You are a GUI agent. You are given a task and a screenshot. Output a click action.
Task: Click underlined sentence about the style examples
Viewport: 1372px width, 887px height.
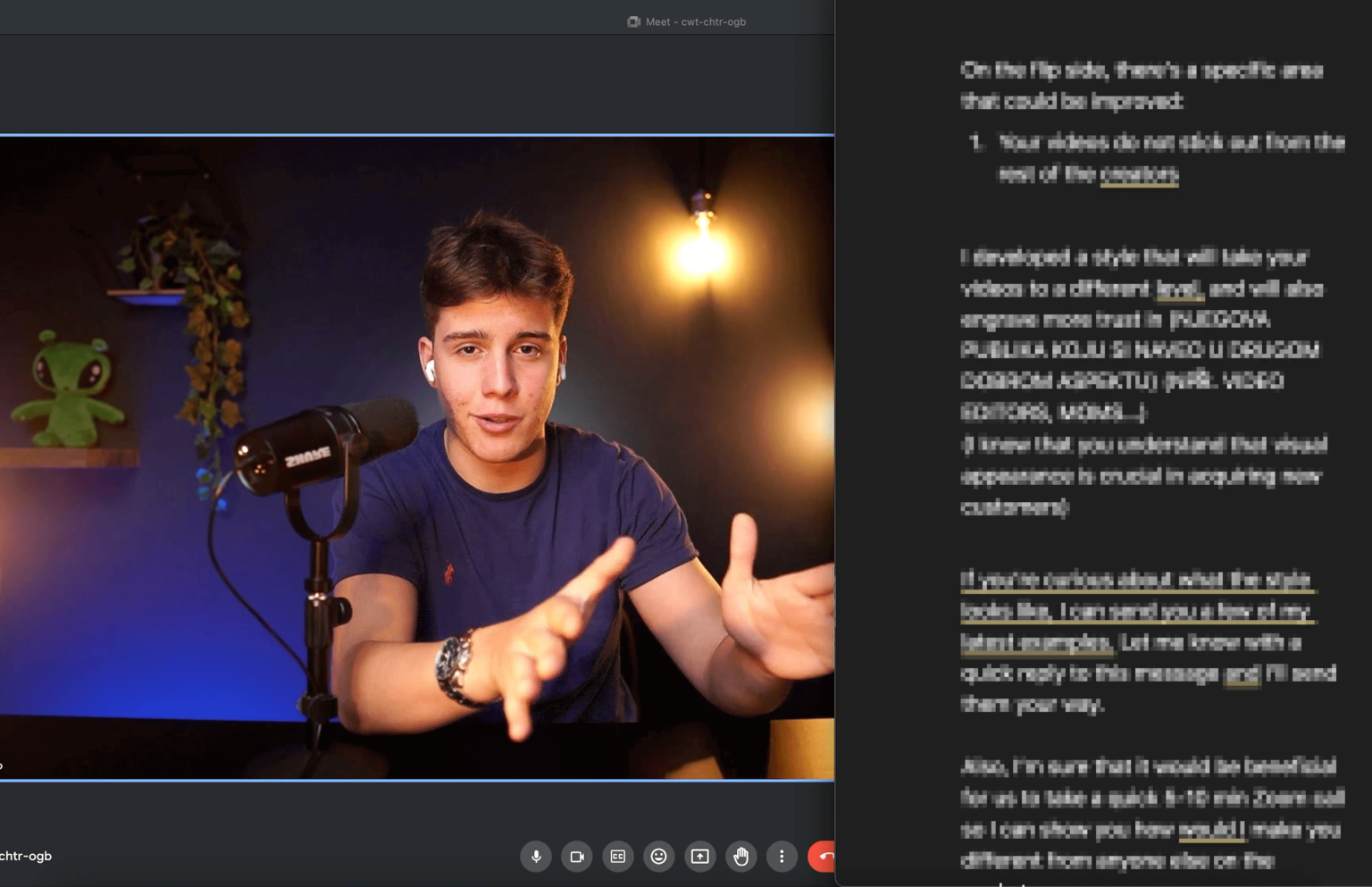pos(1137,611)
